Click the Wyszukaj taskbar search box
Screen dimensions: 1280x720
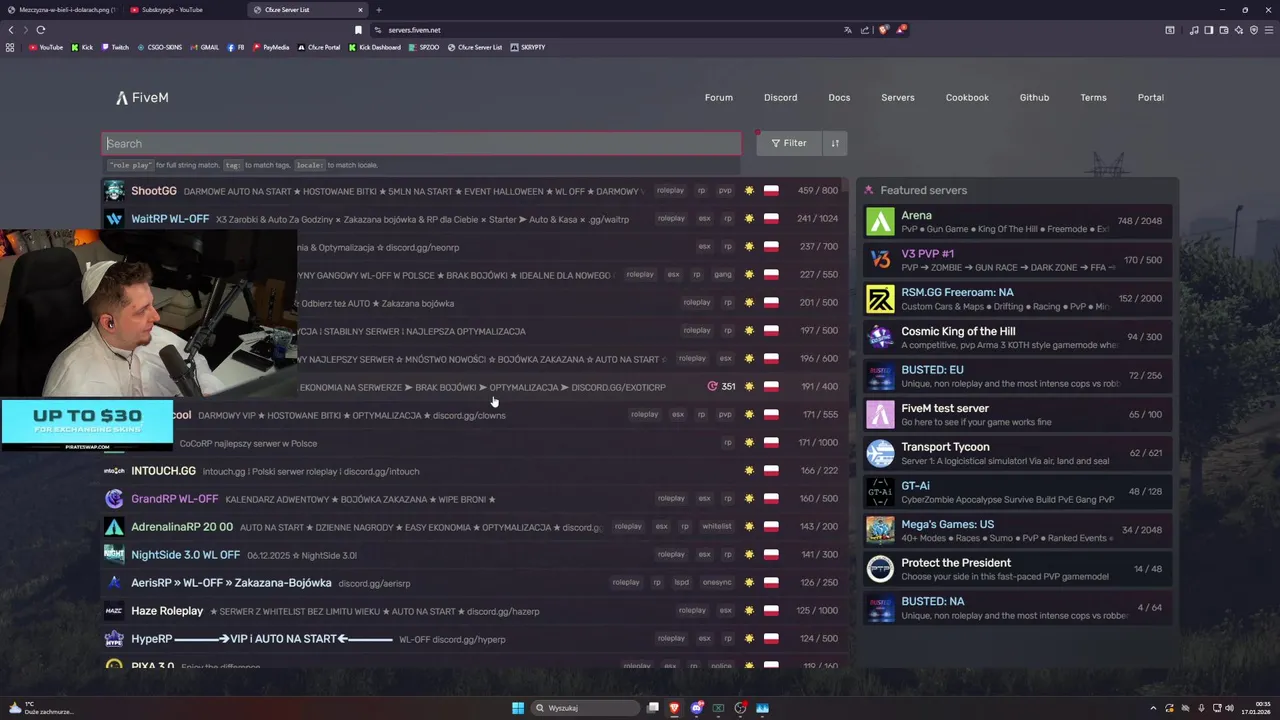pyautogui.click(x=585, y=708)
